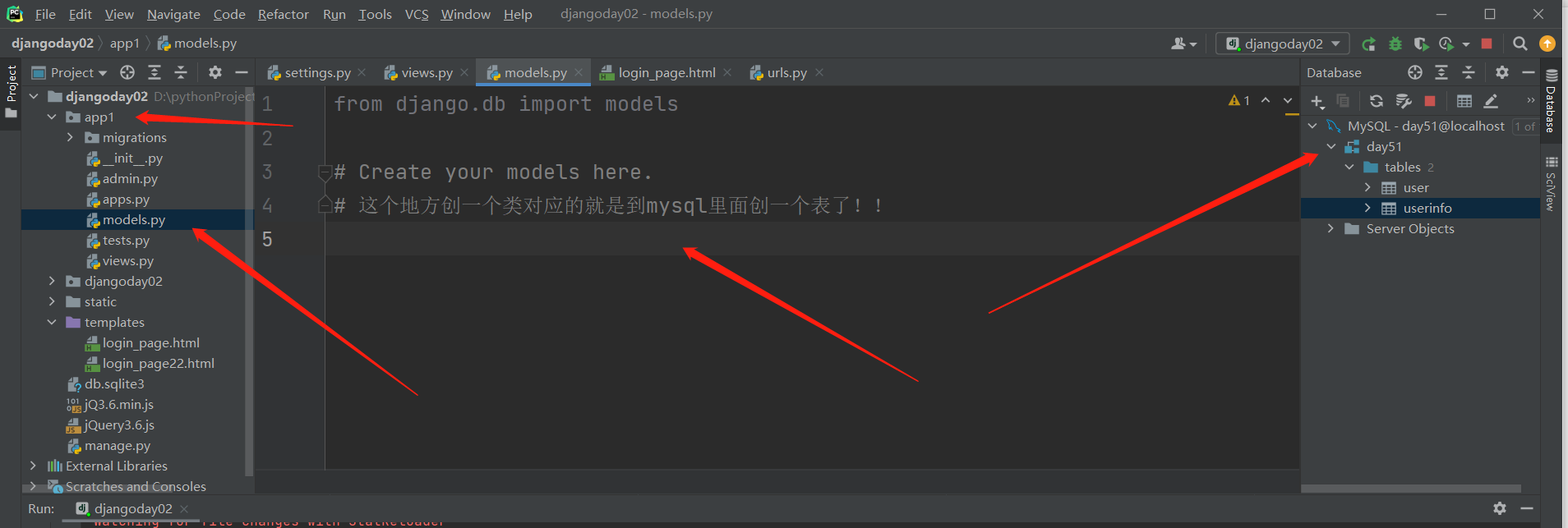
Task: Open the user account icon menu
Action: point(1183,44)
